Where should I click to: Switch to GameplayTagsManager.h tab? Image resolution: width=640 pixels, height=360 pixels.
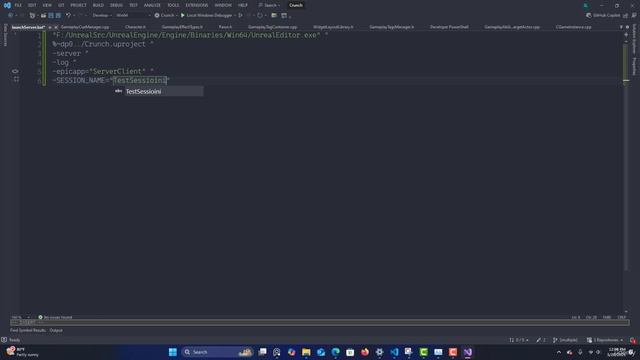click(392, 27)
